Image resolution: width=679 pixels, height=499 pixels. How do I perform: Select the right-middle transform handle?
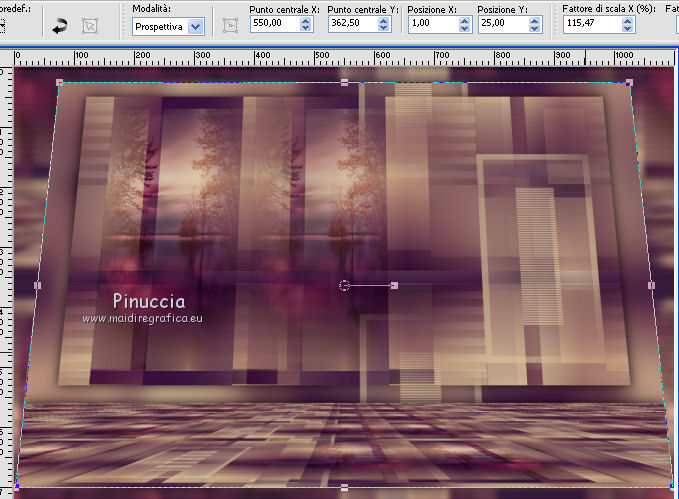click(652, 285)
